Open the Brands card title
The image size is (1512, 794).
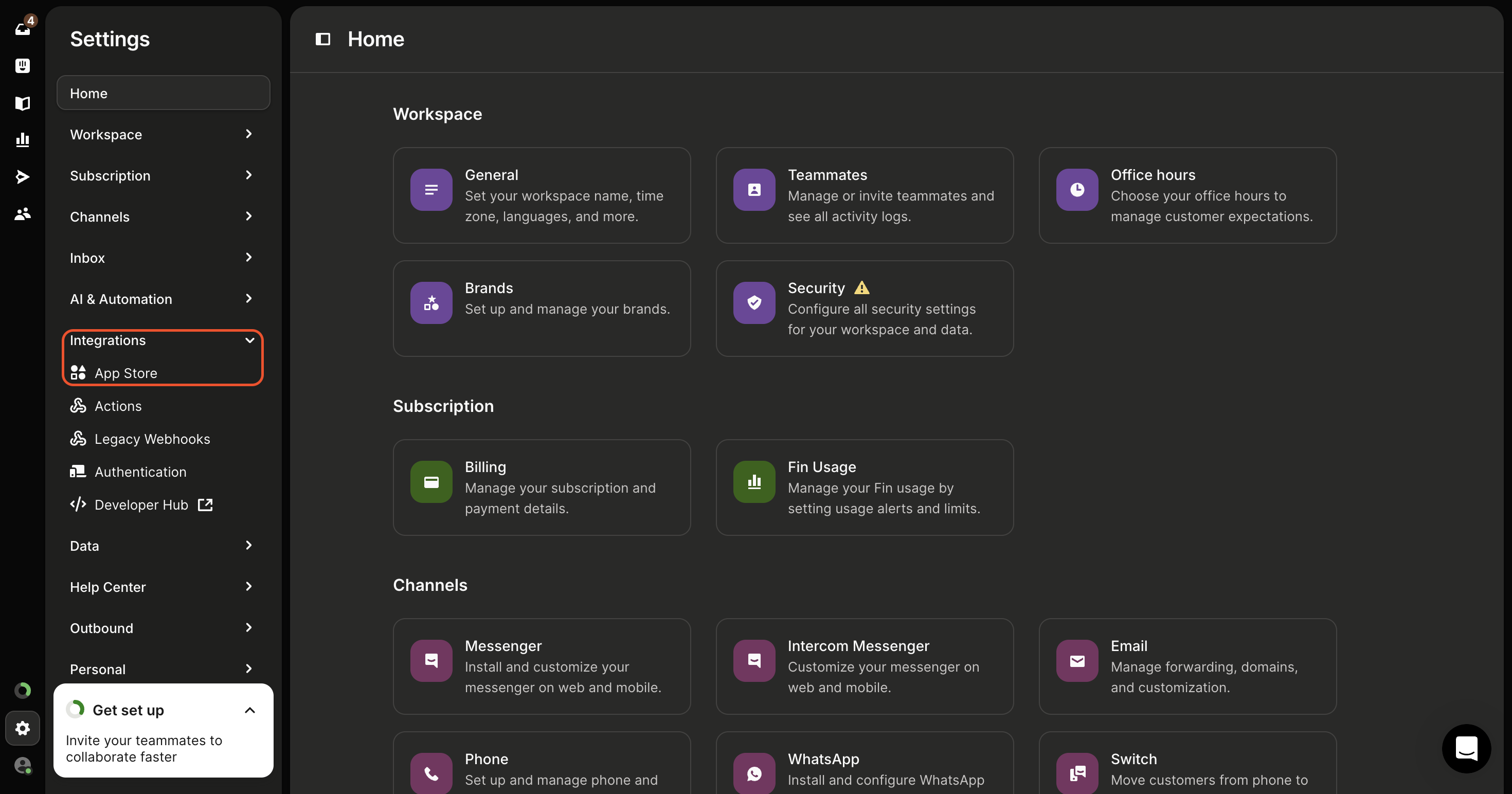click(489, 288)
